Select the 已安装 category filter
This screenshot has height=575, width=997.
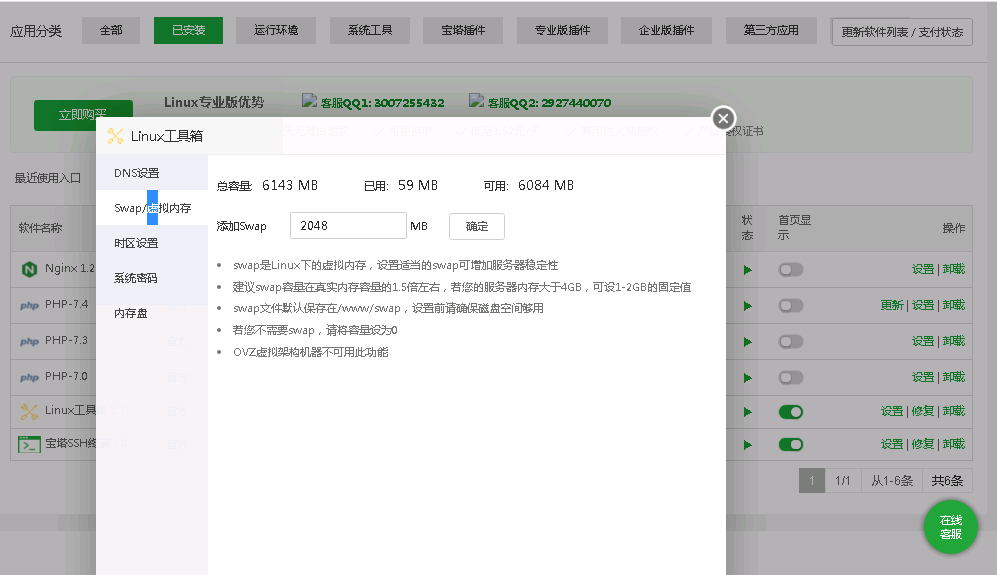coord(188,31)
